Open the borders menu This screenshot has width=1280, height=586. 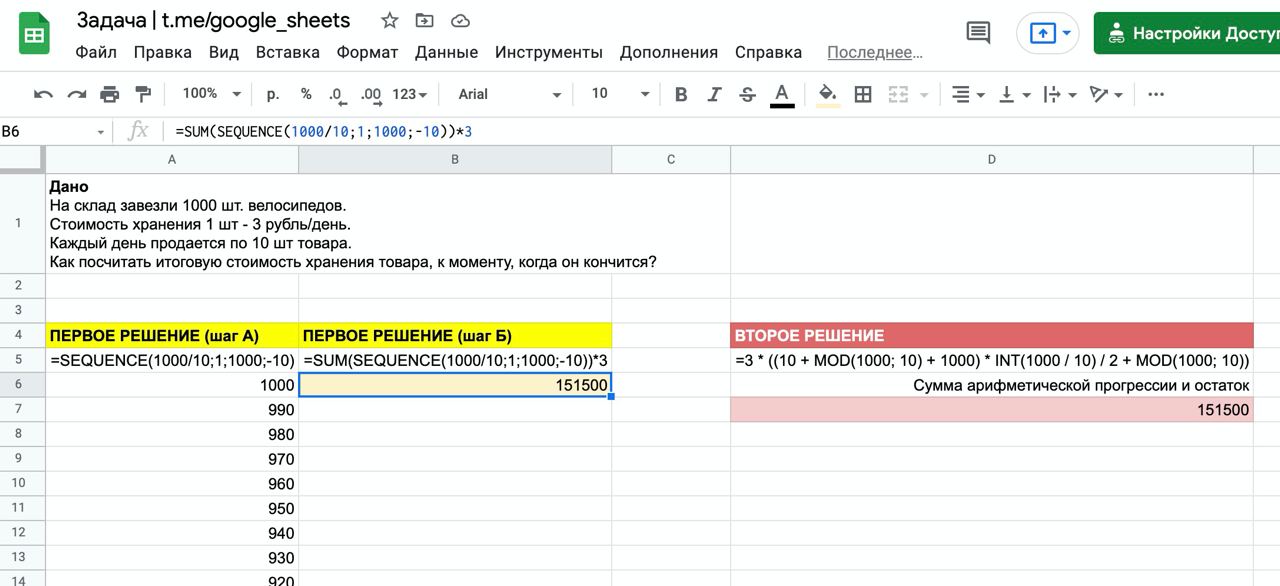(863, 94)
